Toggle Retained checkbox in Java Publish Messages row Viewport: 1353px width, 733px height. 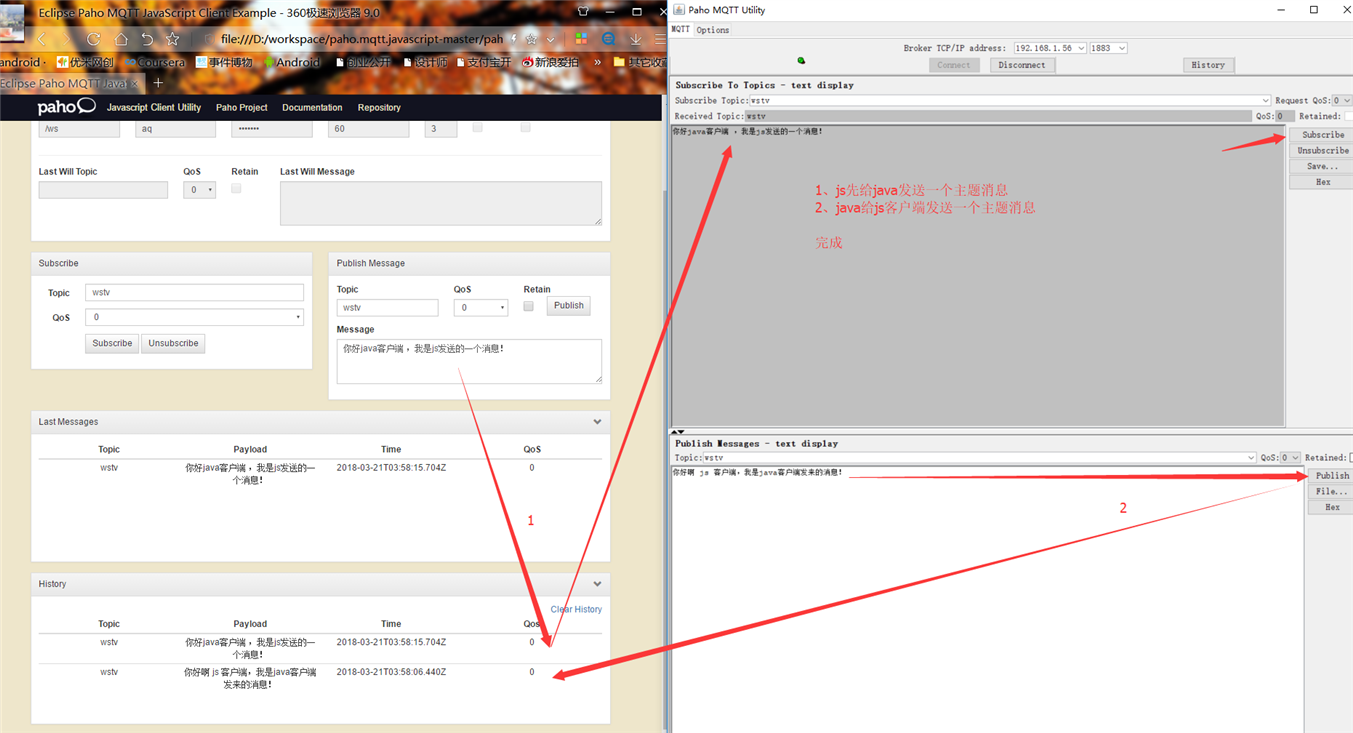(x=1350, y=458)
